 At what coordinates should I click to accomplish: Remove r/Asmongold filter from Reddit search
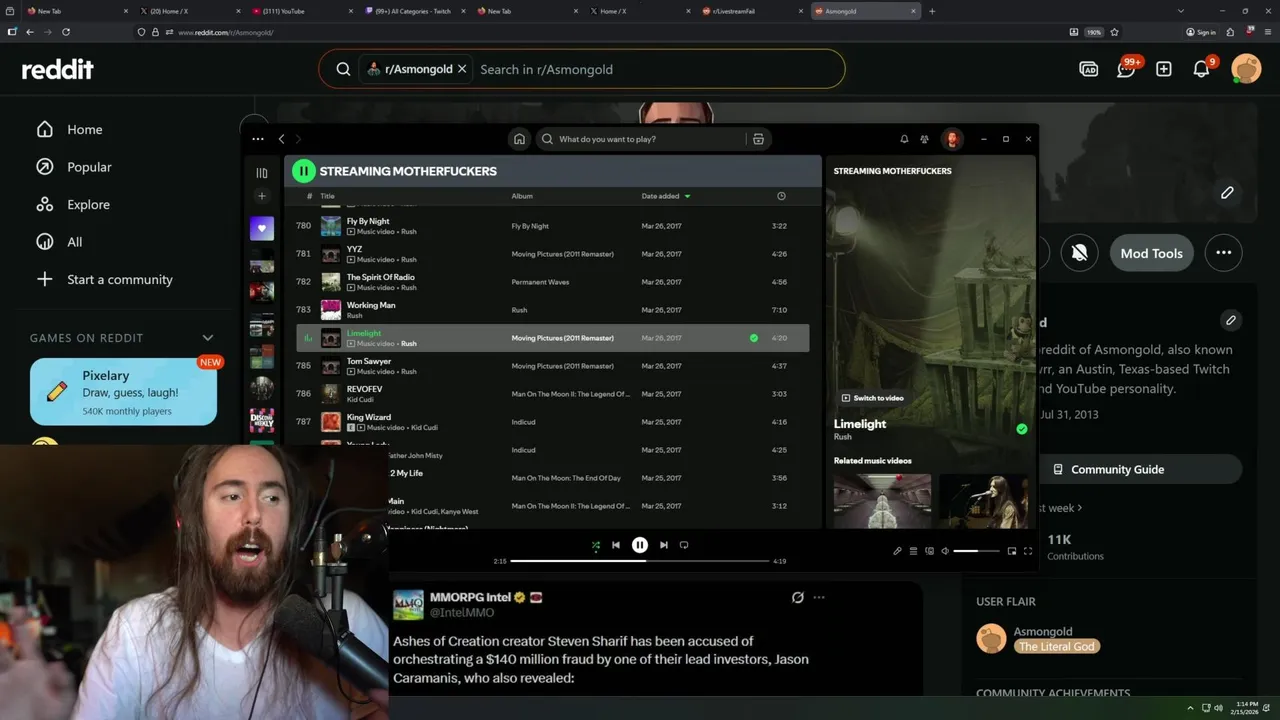point(462,69)
